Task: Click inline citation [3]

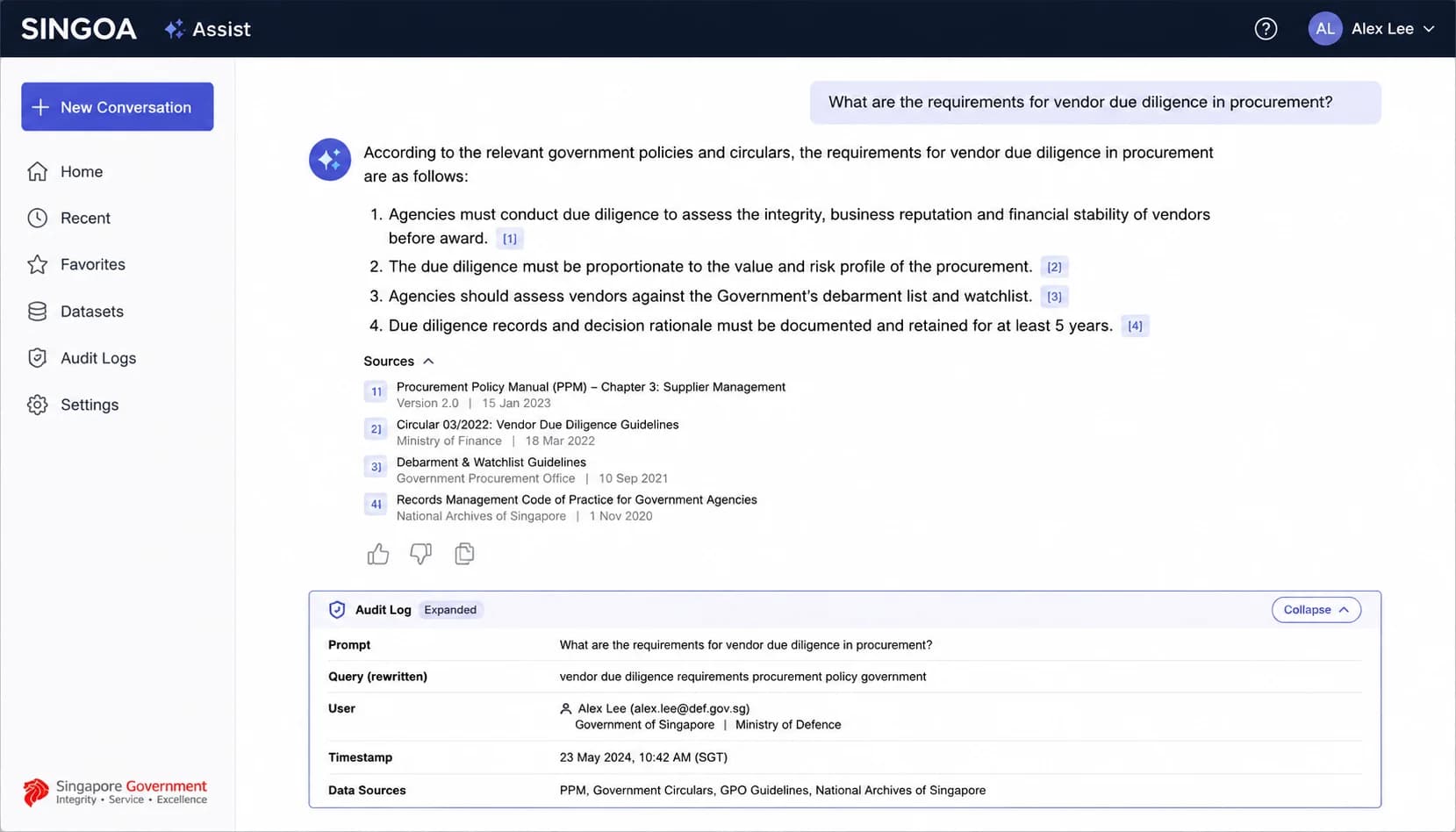Action: [1054, 297]
